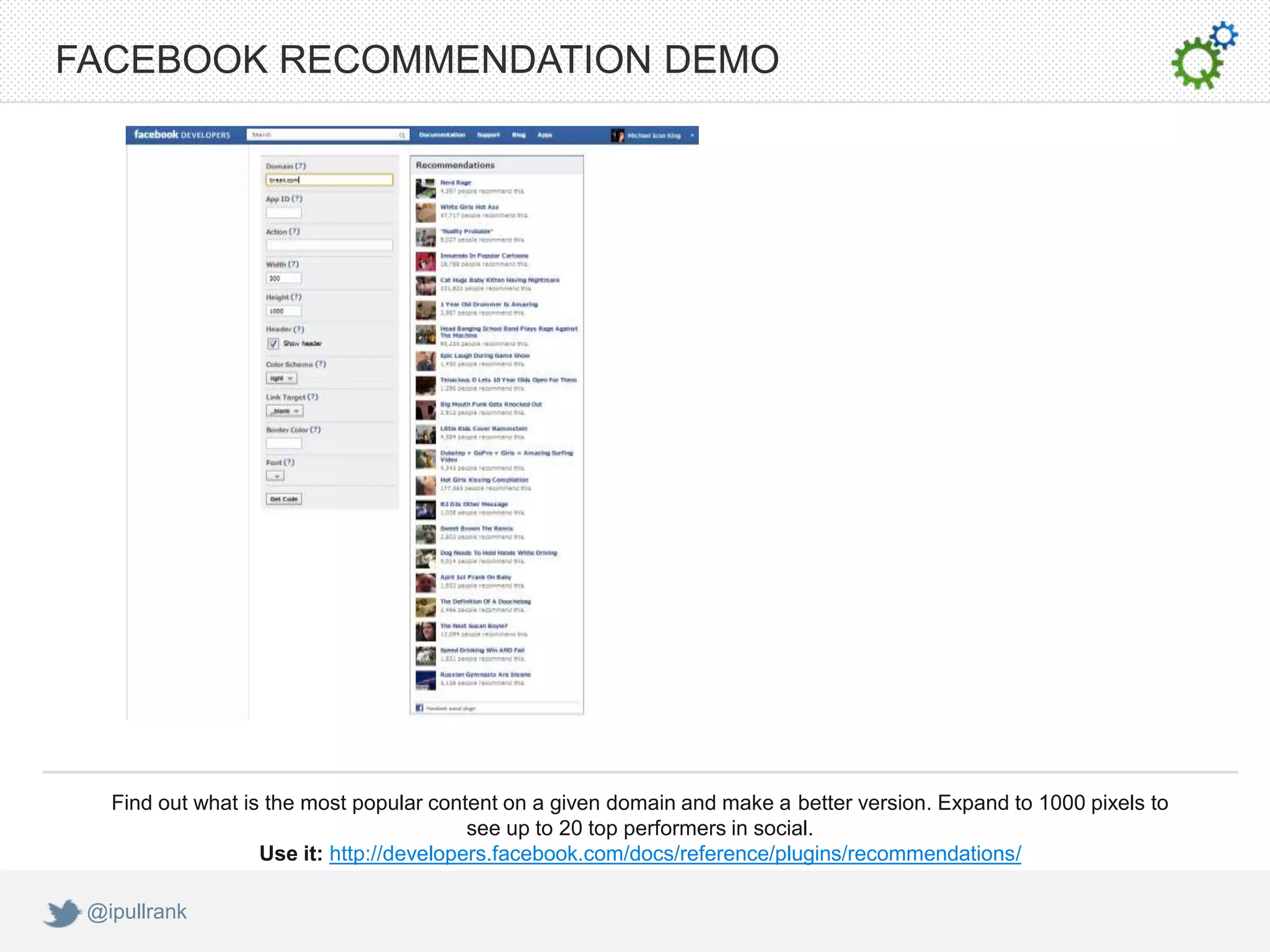Open the Documentation menu

(x=442, y=134)
